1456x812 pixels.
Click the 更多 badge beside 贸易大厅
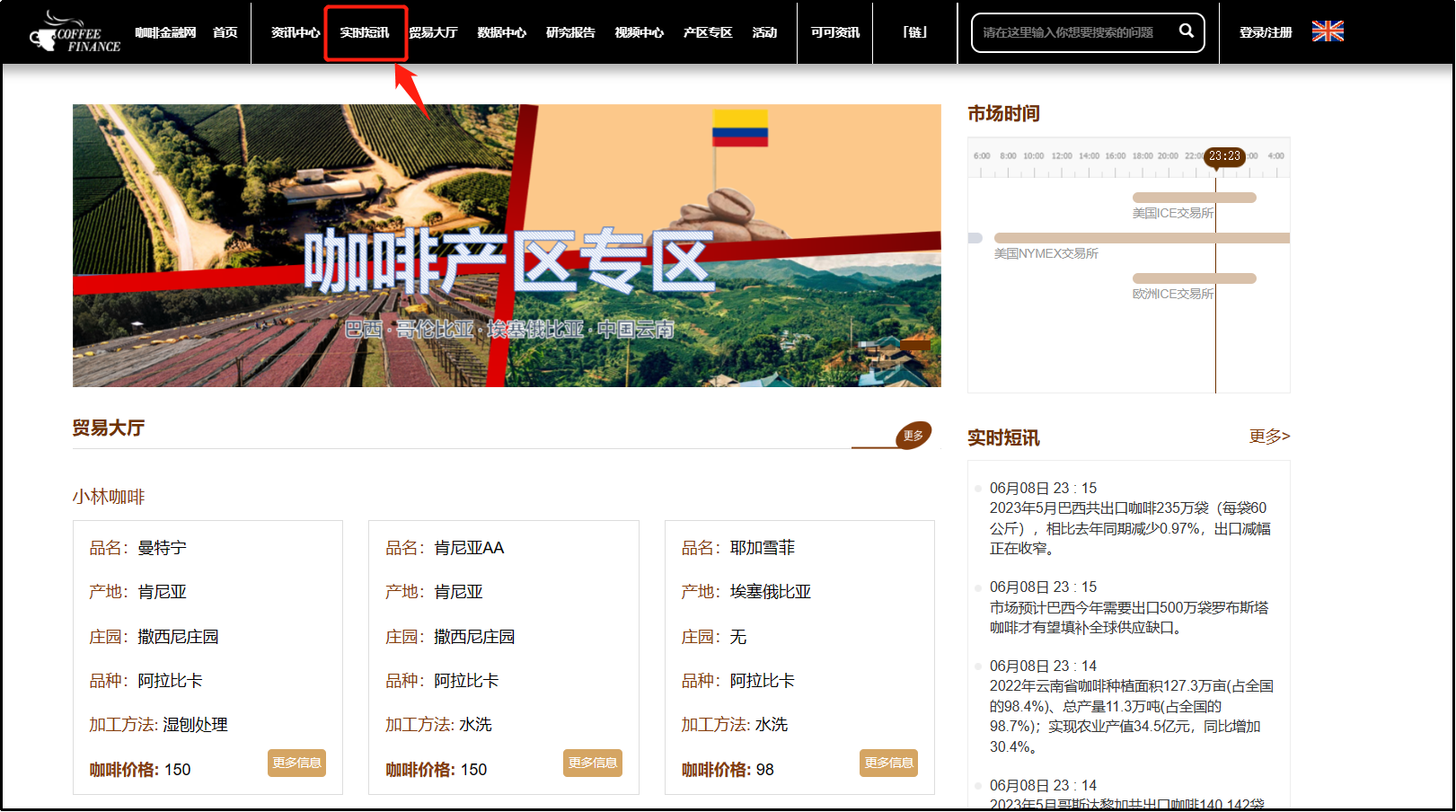coord(913,436)
